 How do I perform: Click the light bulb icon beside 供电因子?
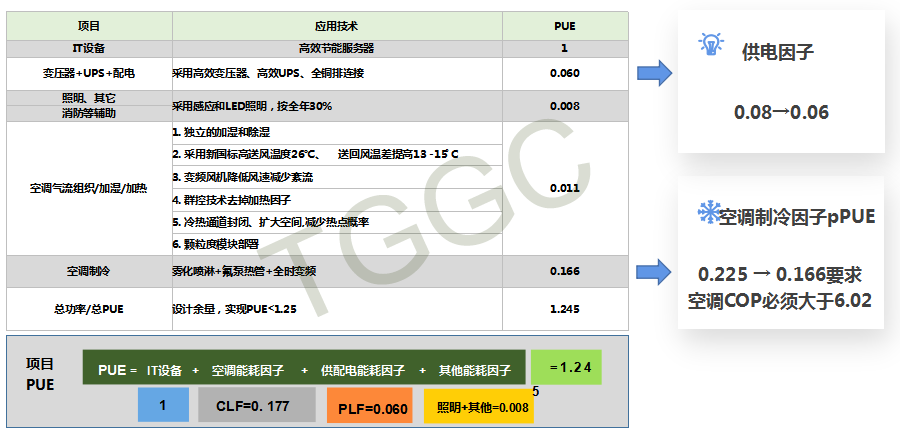[711, 44]
